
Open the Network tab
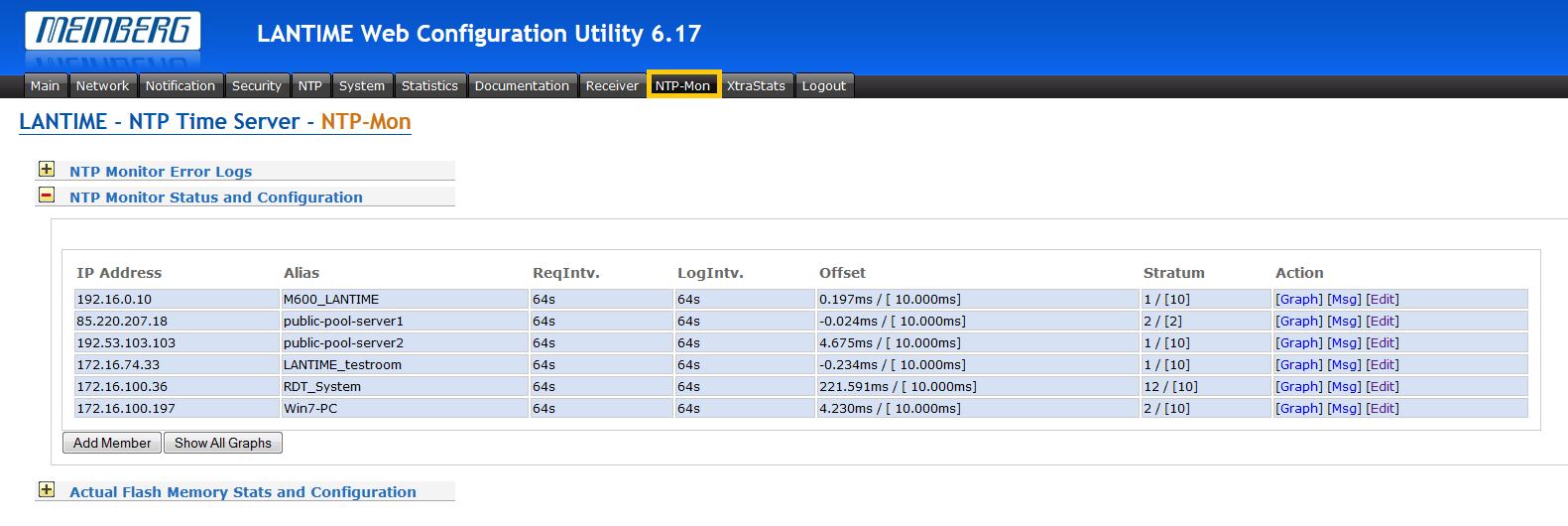click(102, 85)
